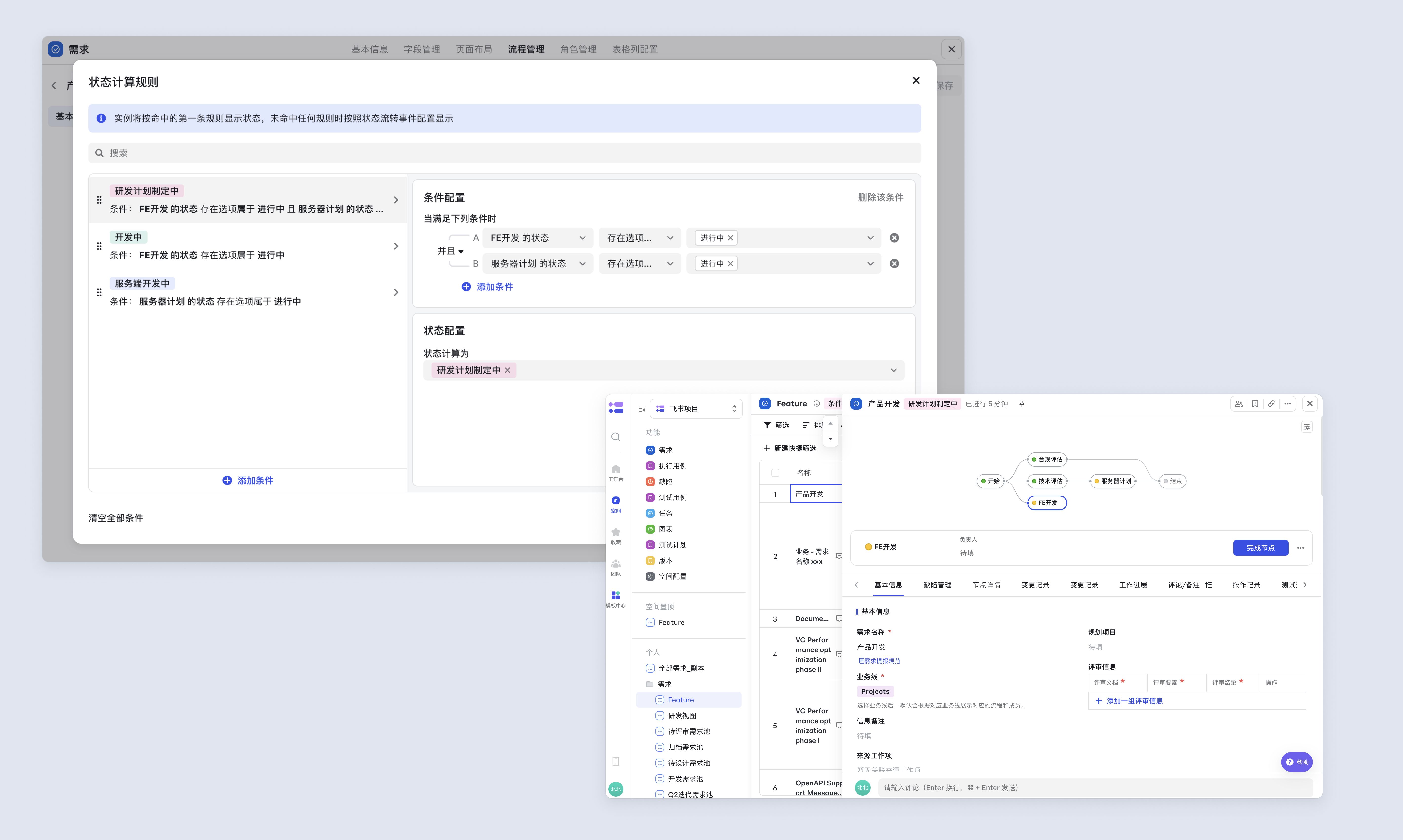1403x840 pixels.
Task: Open the 服务器计划 的状态 field dropdown
Action: 538,263
